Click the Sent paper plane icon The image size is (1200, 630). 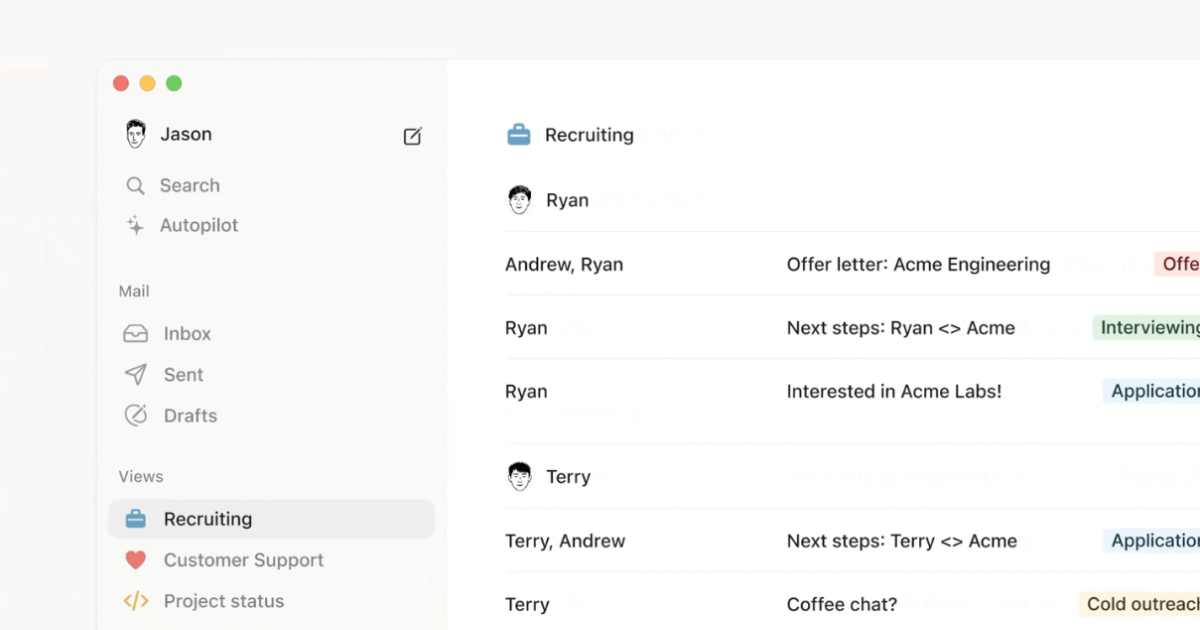coord(134,374)
